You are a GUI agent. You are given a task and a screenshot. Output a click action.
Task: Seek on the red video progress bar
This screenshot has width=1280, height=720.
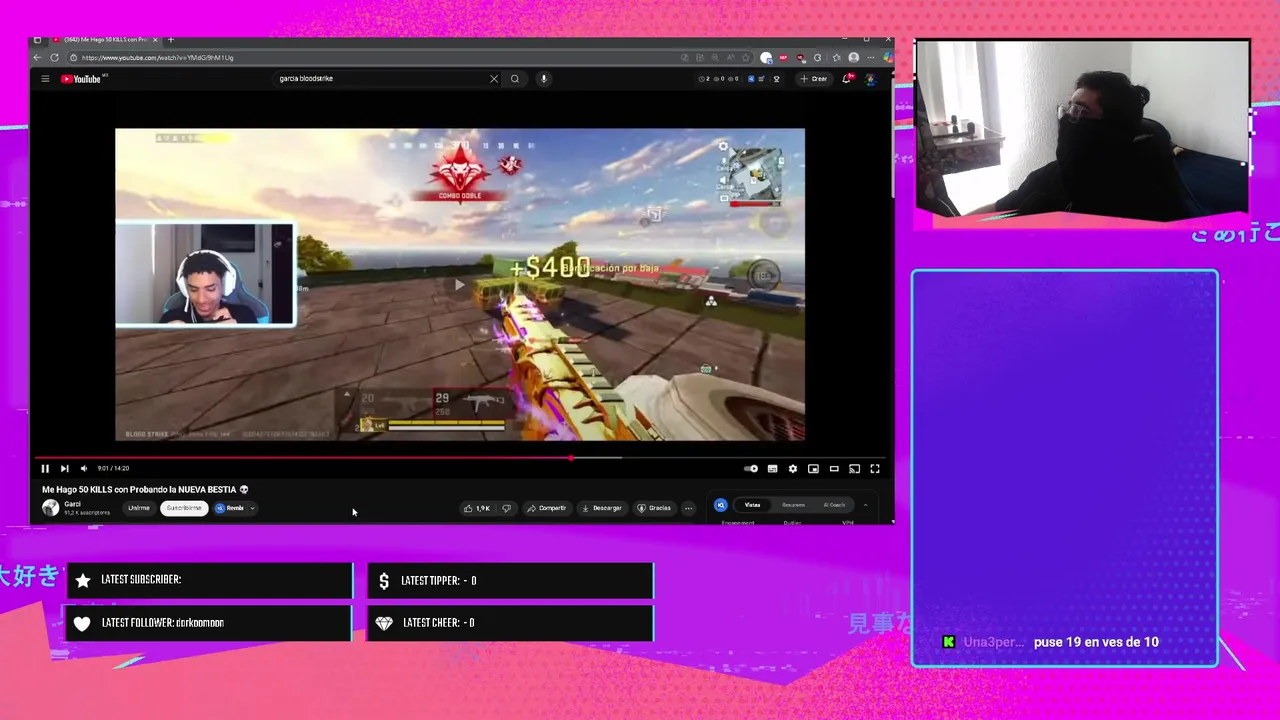[460, 458]
